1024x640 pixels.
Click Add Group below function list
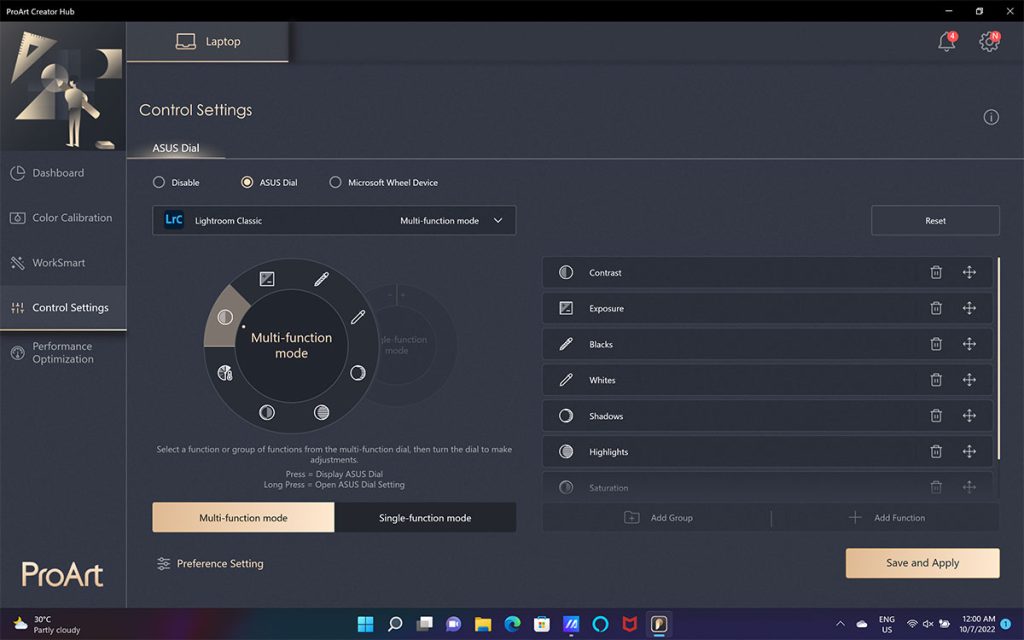click(x=658, y=518)
